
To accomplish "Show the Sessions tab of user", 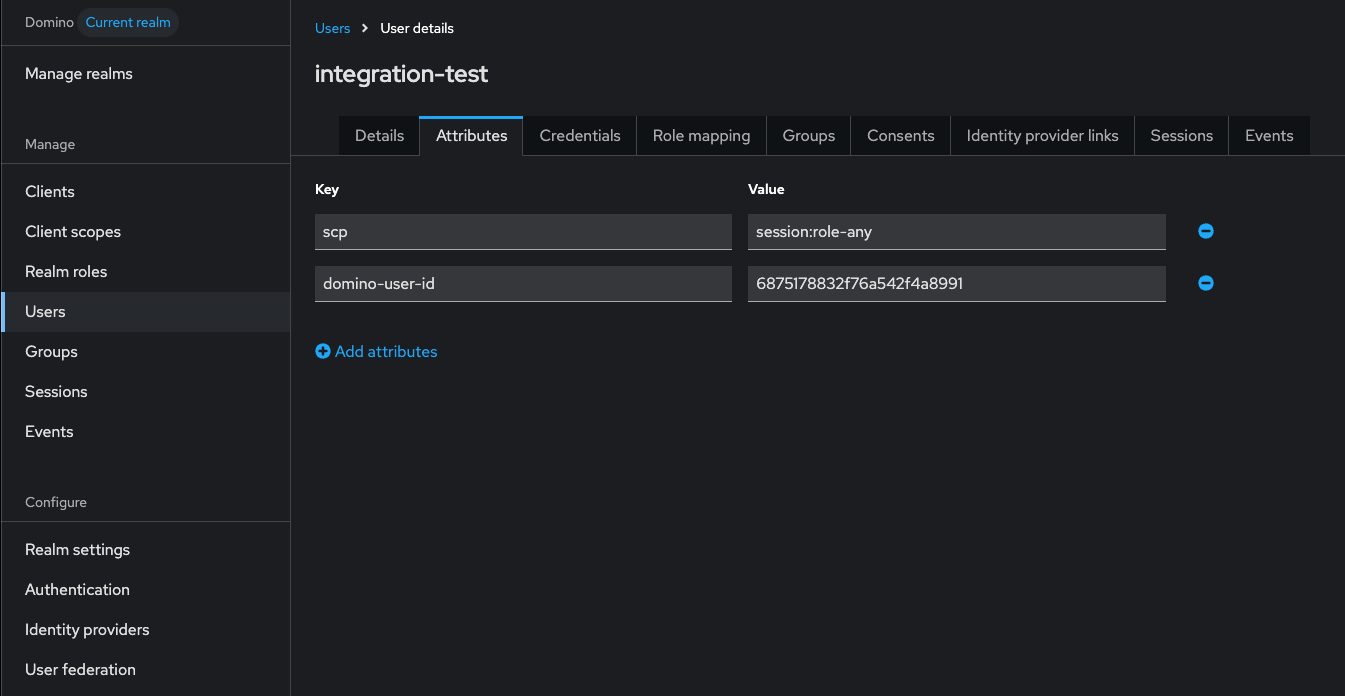I will point(1181,136).
